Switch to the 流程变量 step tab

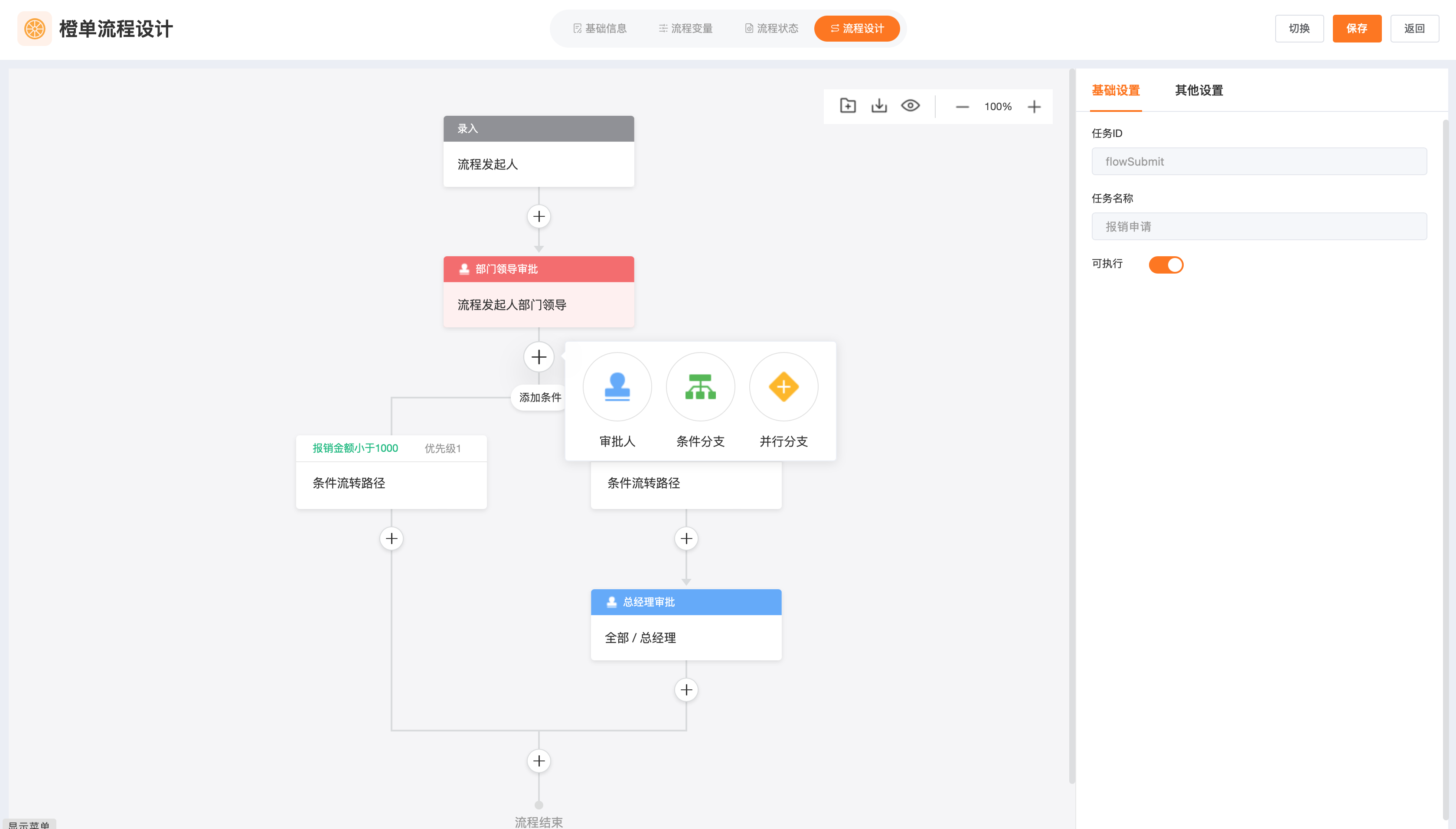click(x=686, y=29)
